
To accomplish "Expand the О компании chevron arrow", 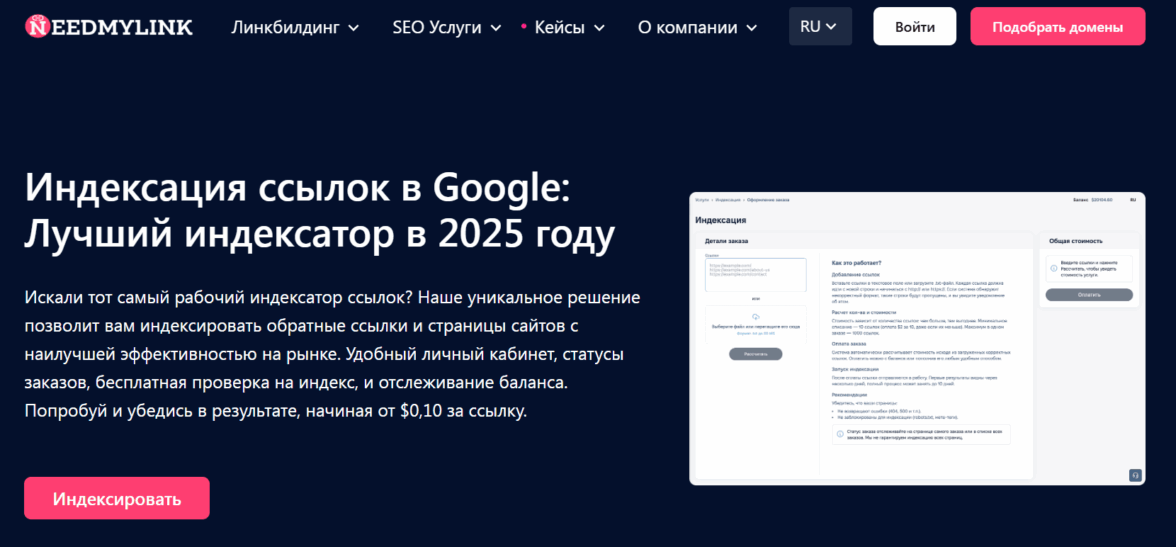I will 752,29.
